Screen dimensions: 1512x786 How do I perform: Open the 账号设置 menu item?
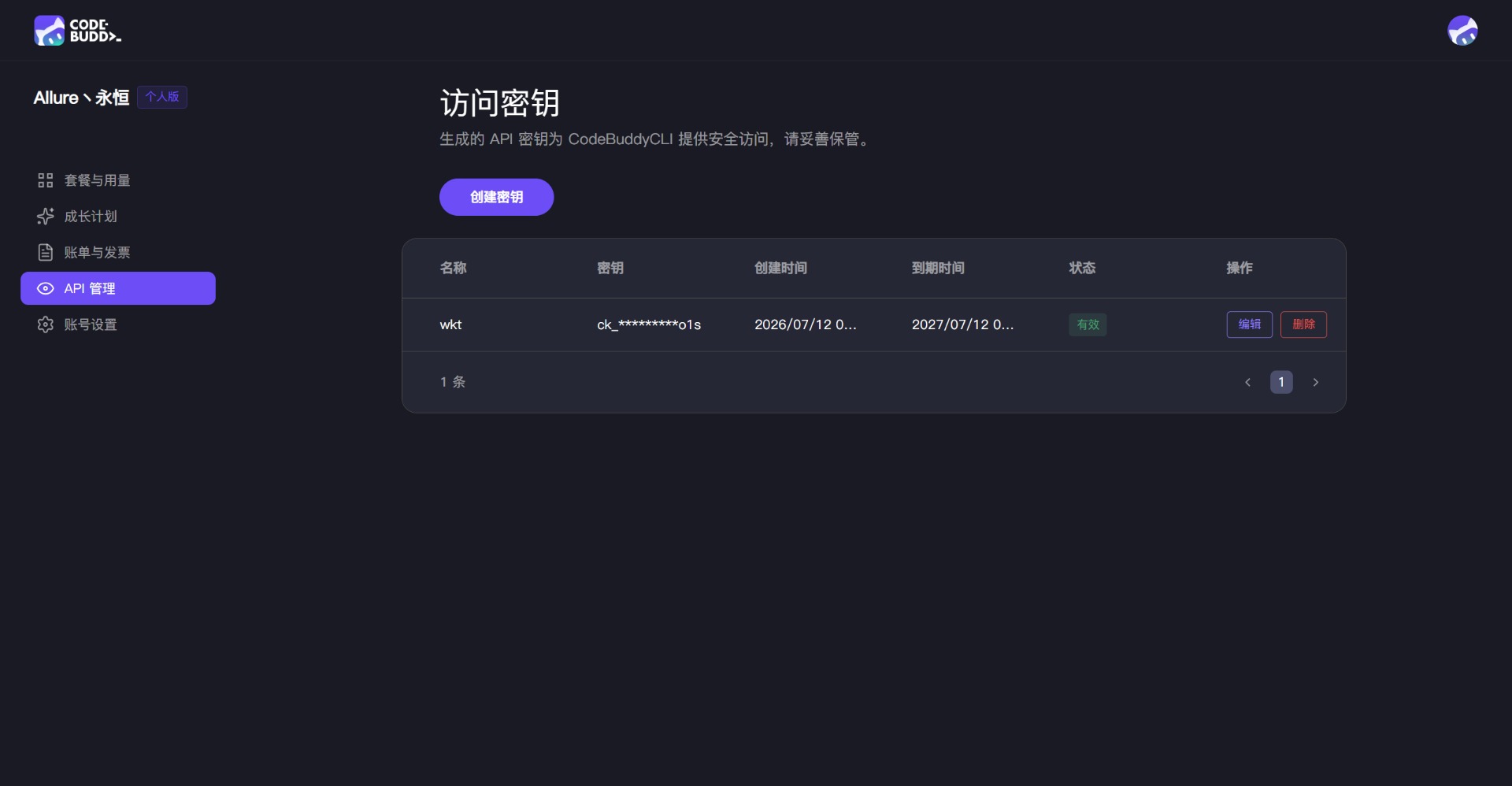(x=118, y=324)
